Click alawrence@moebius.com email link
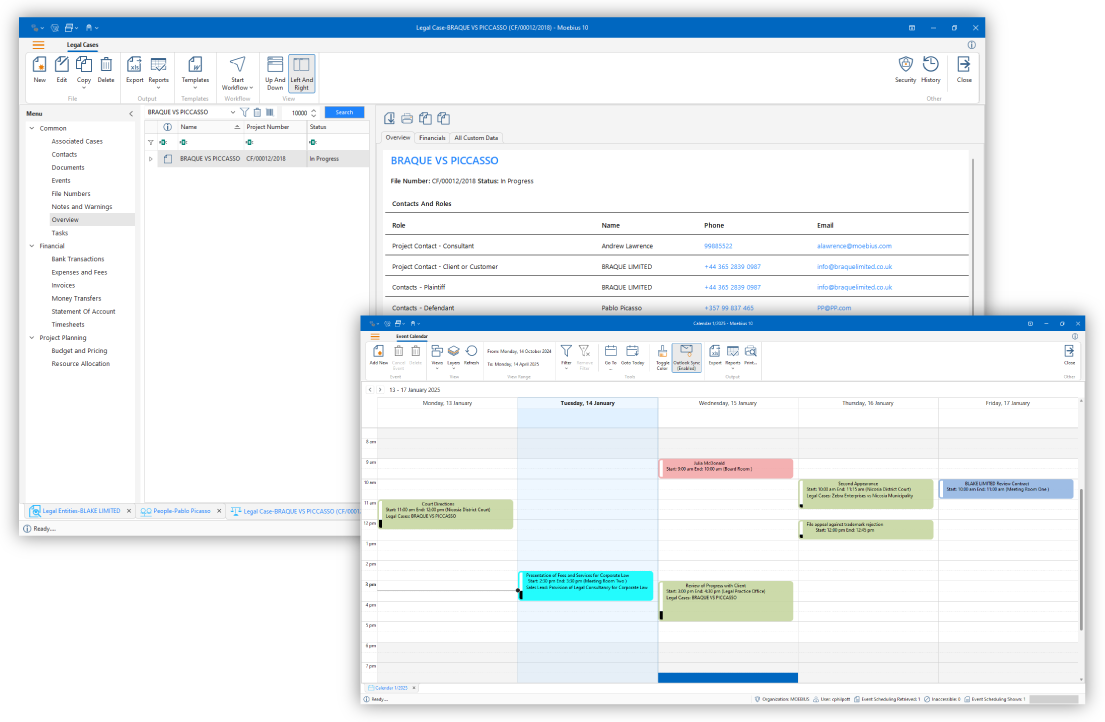This screenshot has height=722, width=1105. (x=853, y=246)
